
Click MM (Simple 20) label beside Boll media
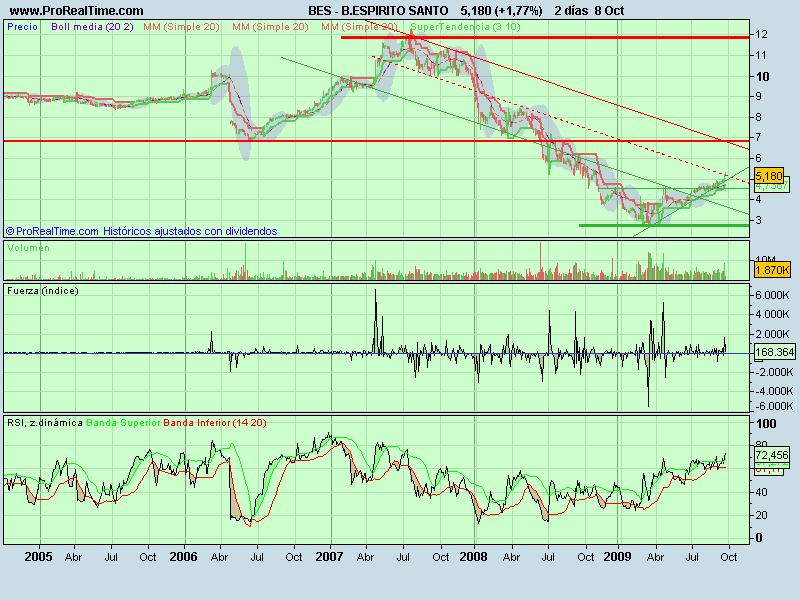point(181,27)
